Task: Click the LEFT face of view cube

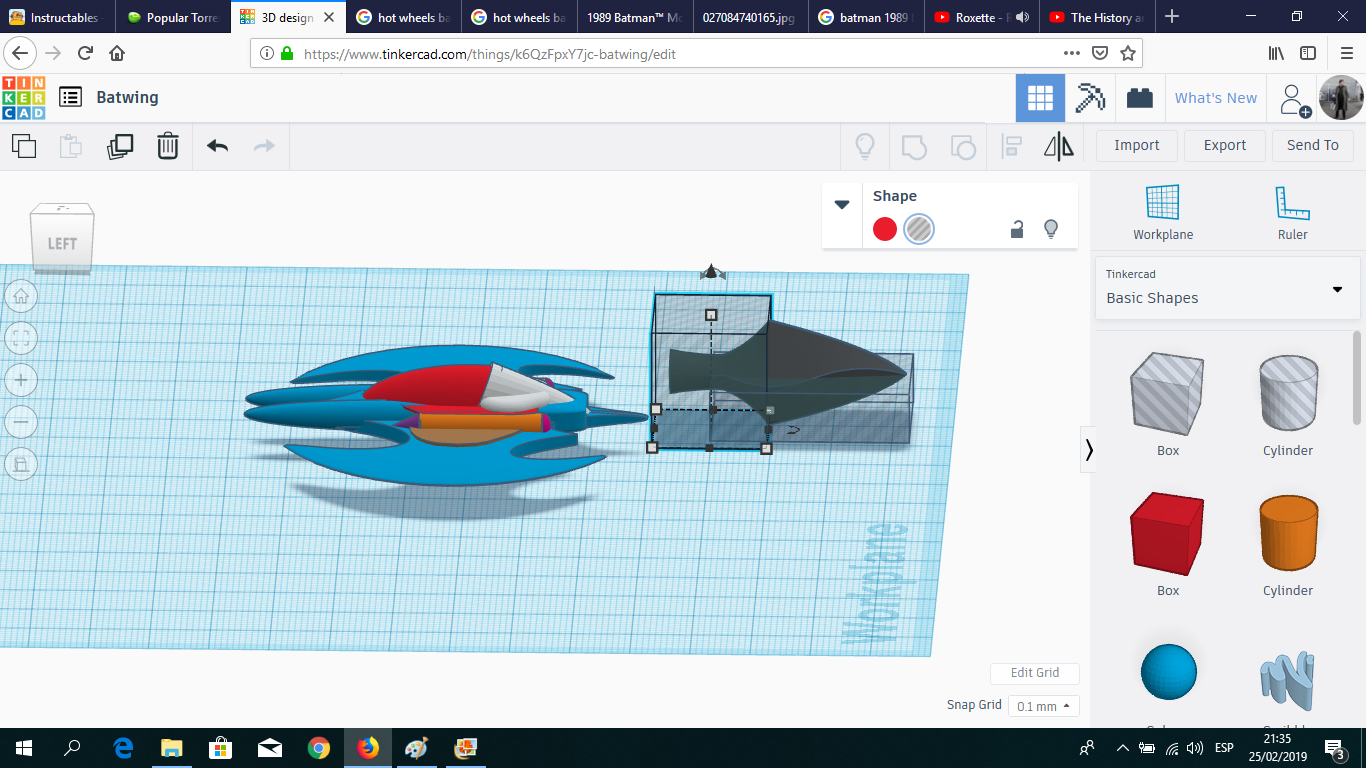Action: click(x=62, y=243)
